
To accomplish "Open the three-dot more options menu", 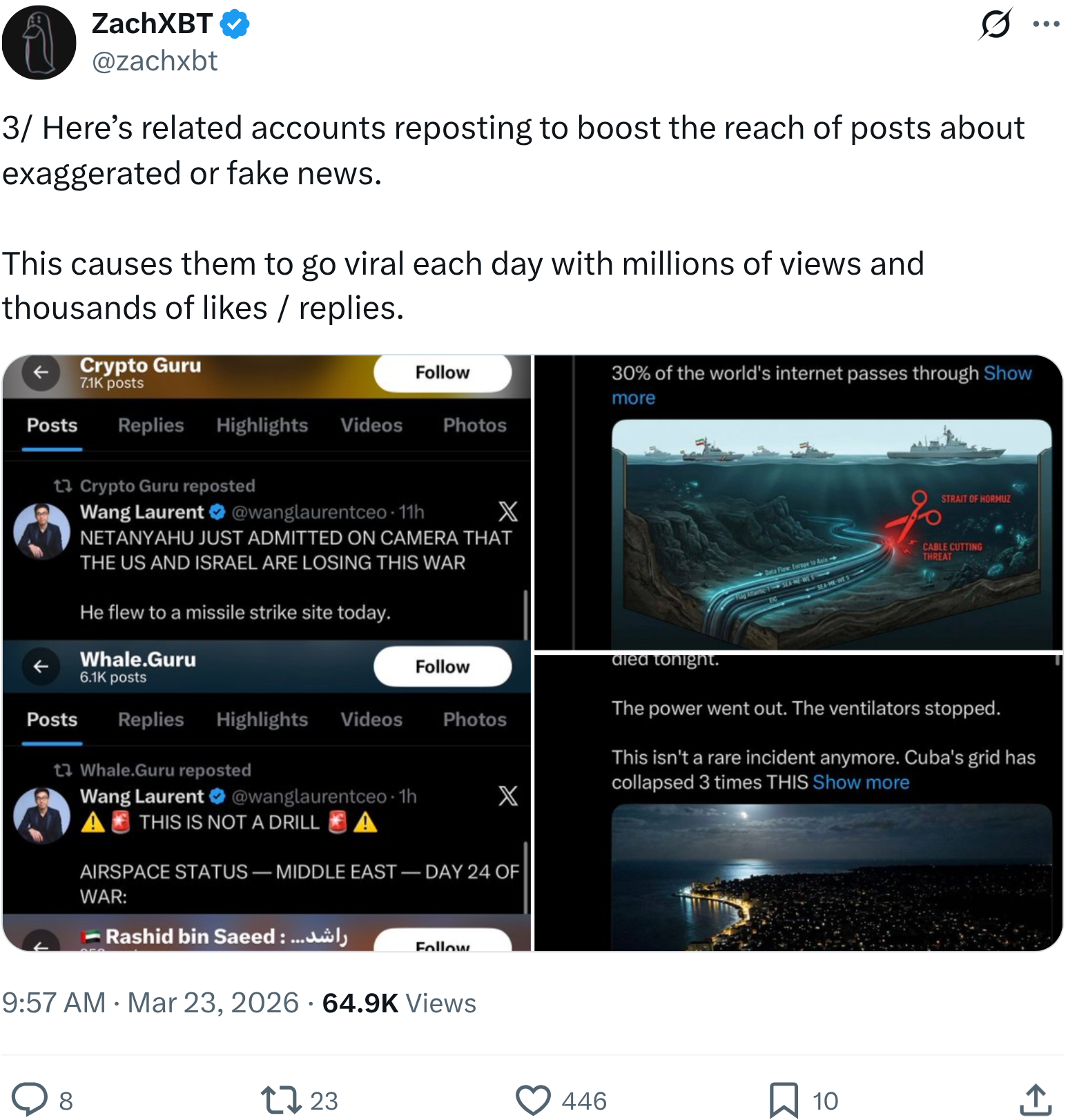I will [x=1046, y=24].
